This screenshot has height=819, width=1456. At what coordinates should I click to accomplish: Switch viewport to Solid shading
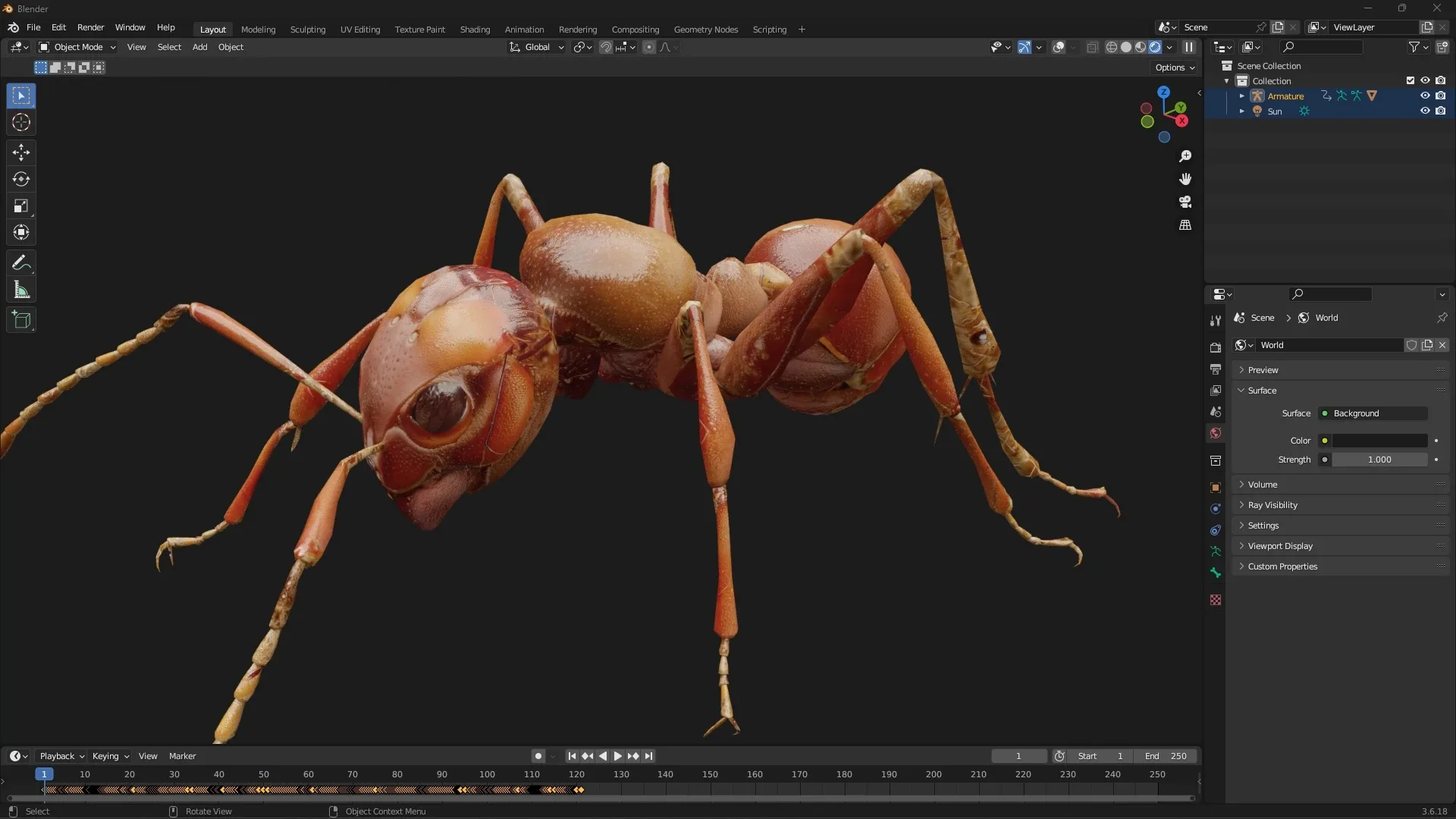[x=1126, y=46]
